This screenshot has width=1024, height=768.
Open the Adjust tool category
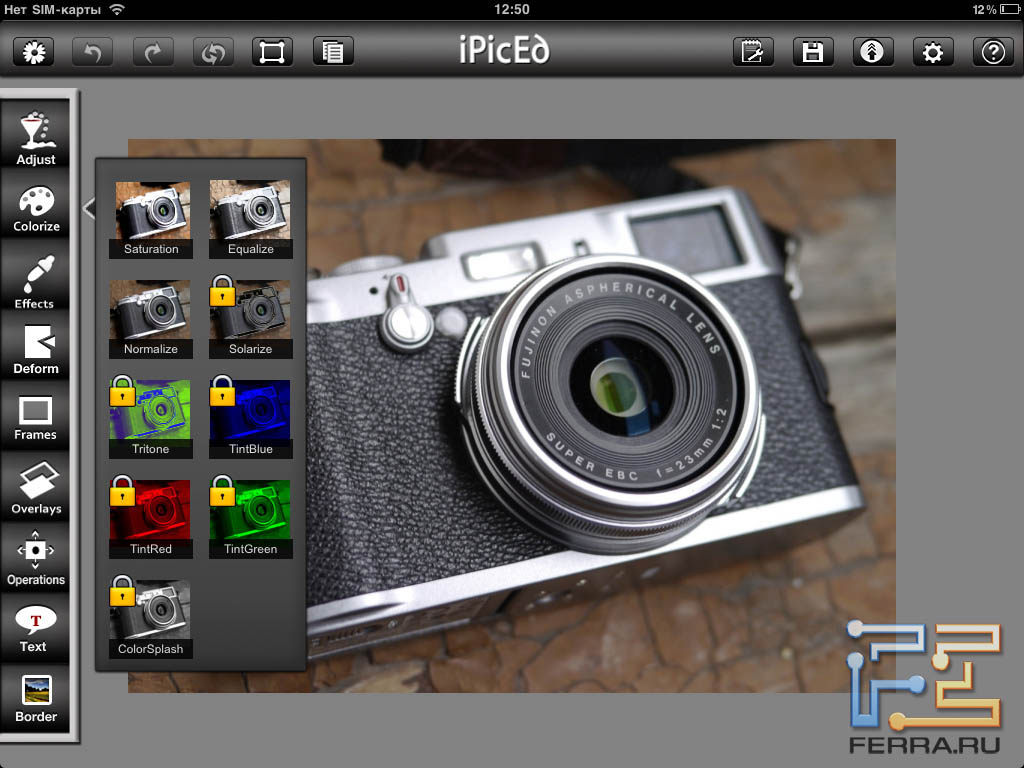click(35, 135)
